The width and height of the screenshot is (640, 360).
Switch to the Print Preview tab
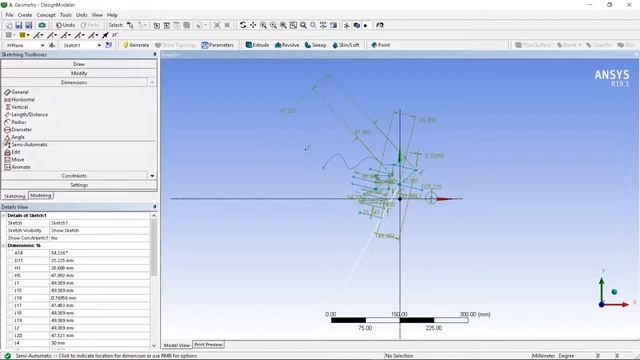pyautogui.click(x=208, y=344)
